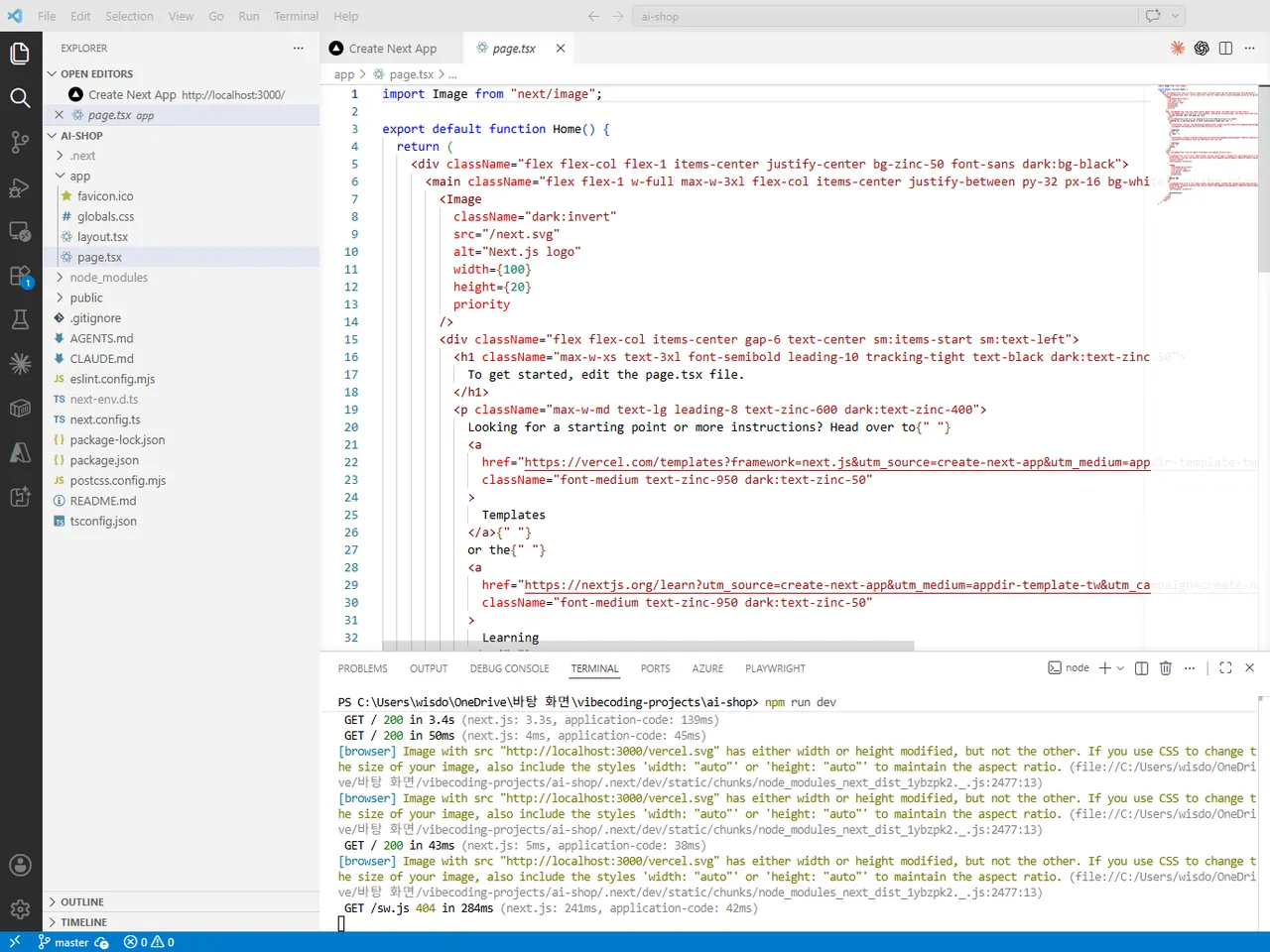Open the Search view in the activity bar
This screenshot has height=952, width=1270.
tap(20, 97)
